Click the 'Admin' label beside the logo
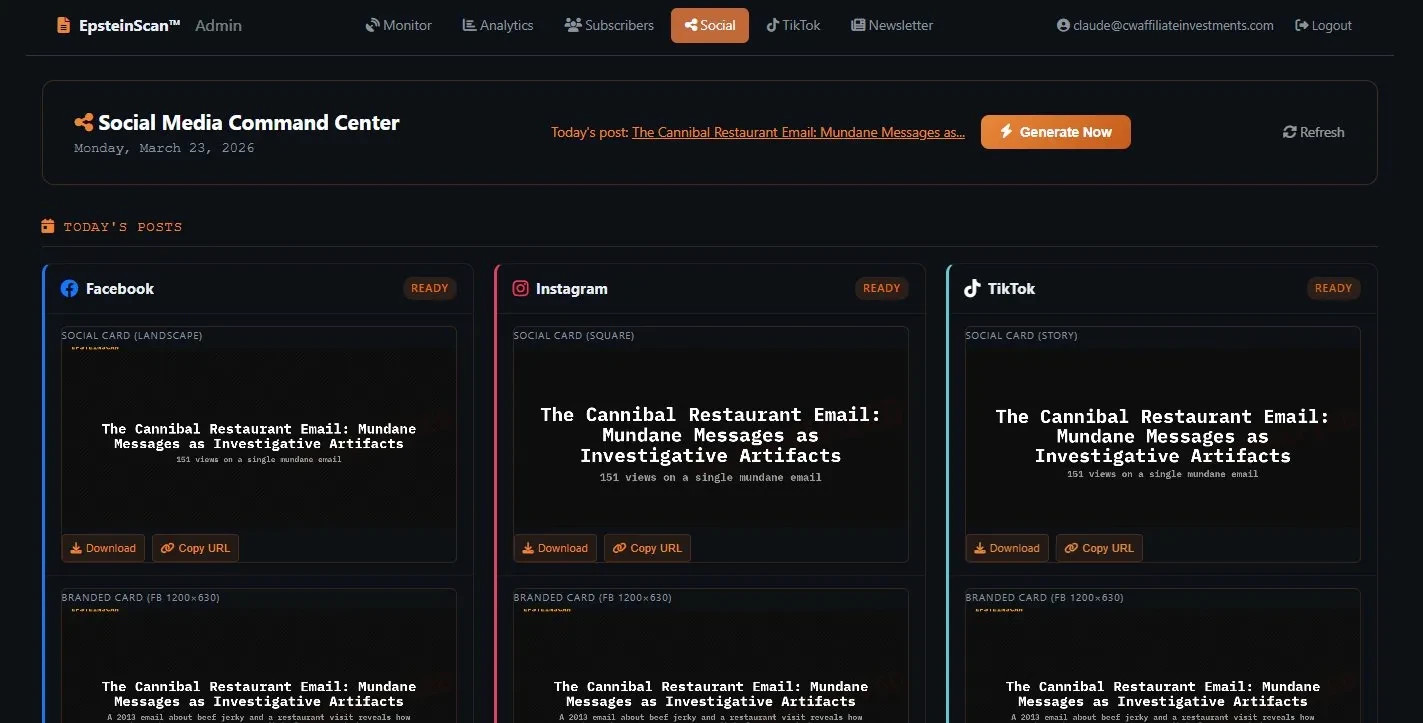1423x723 pixels. point(218,25)
